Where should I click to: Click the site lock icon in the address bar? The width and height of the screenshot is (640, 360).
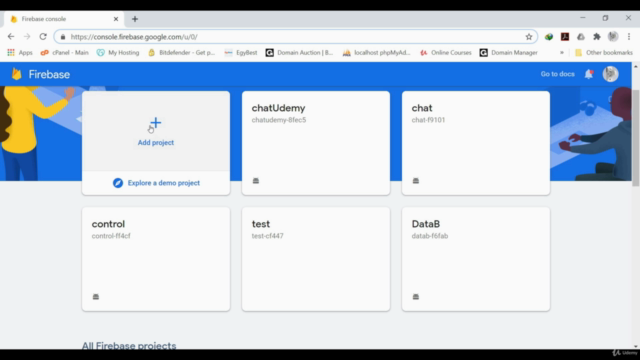[x=63, y=37]
